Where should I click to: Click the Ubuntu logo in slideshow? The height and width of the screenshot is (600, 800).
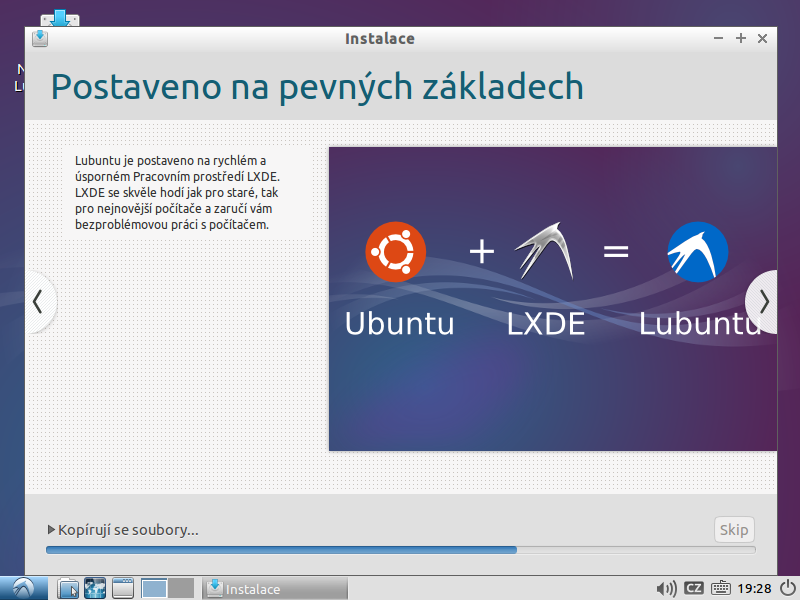click(x=395, y=252)
